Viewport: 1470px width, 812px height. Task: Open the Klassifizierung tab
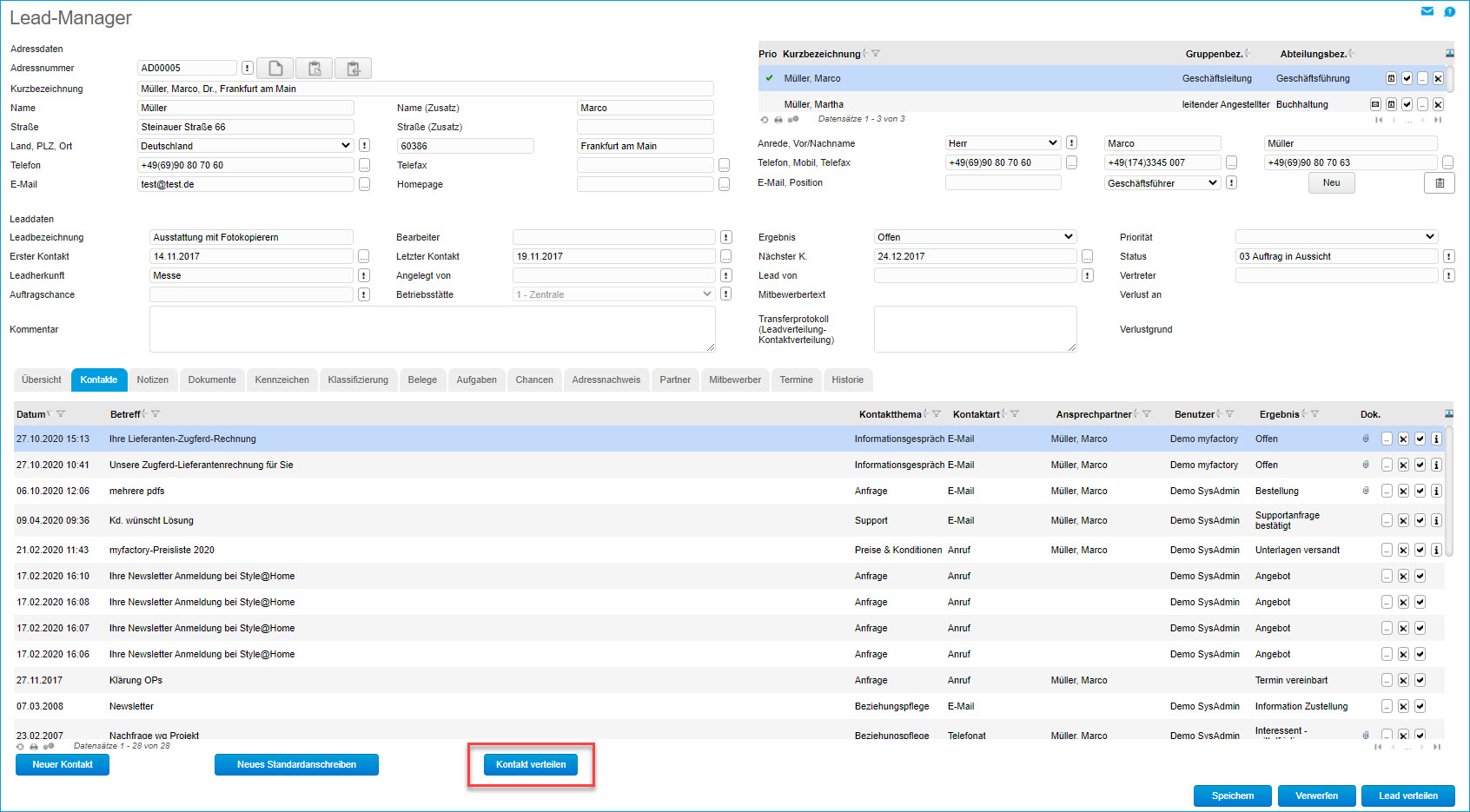(358, 380)
